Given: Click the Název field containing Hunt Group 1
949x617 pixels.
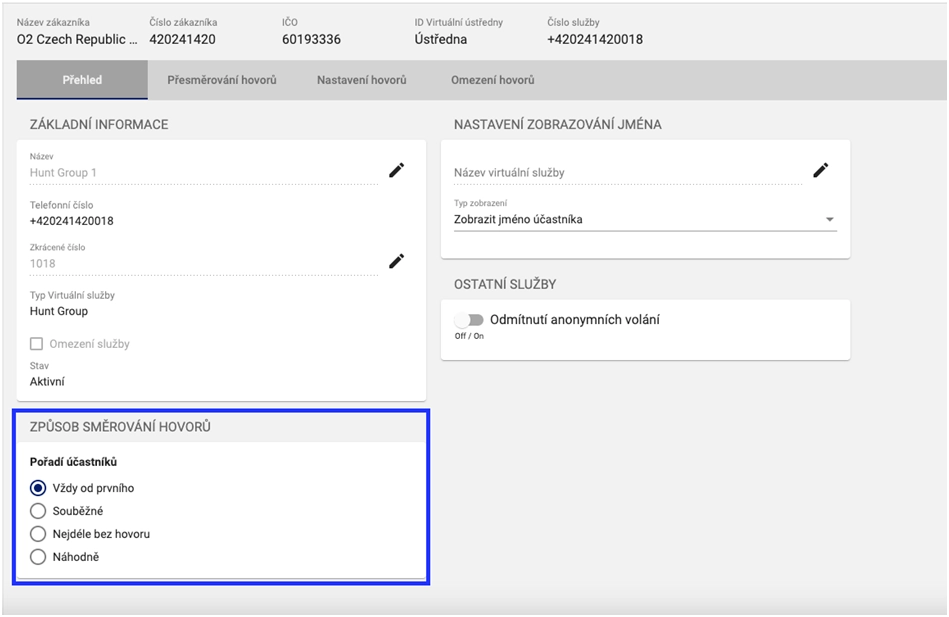Looking at the screenshot, I should pos(200,173).
